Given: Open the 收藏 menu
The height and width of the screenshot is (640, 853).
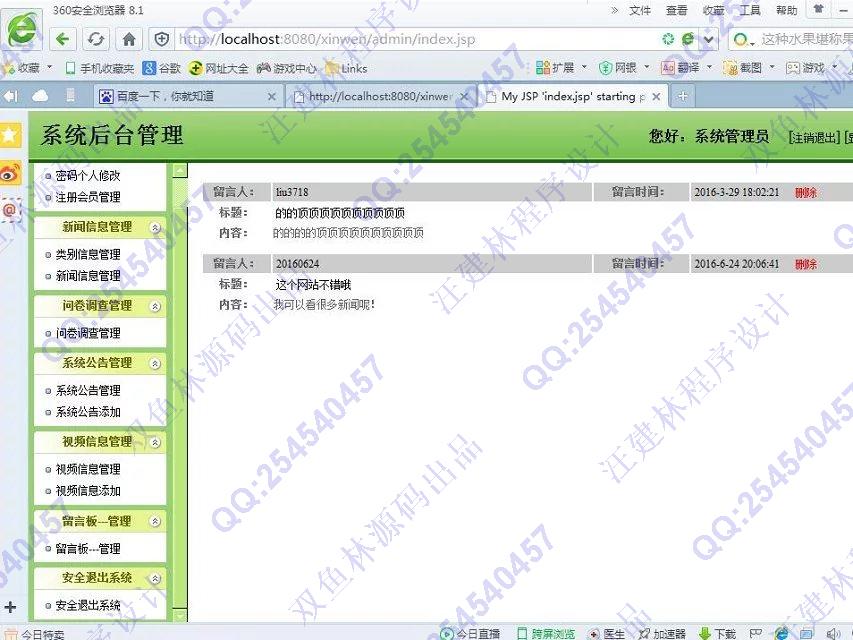Looking at the screenshot, I should point(713,10).
